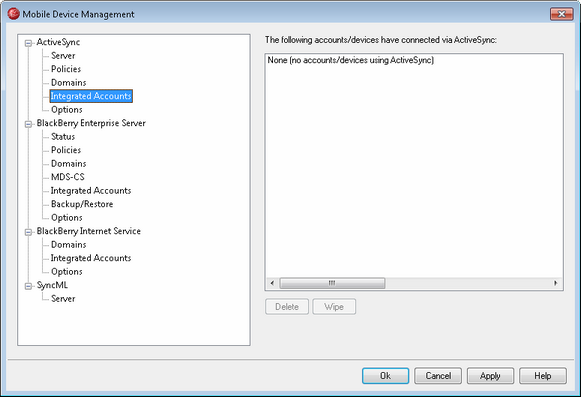Screen dimensions: 581x397
Task: Open Domains under BlackBerry Internet Service
Action: pyautogui.click(x=69, y=245)
